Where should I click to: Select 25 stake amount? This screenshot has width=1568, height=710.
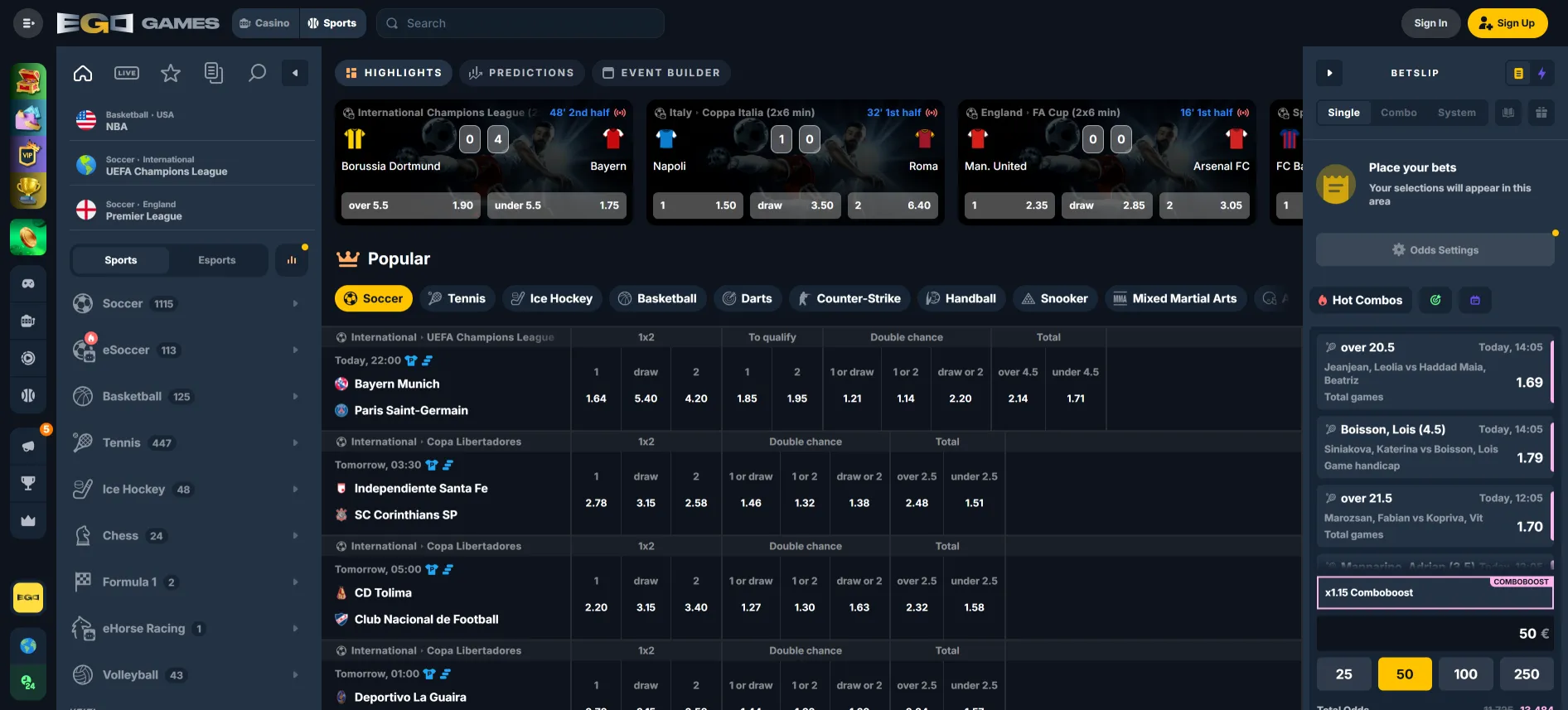coord(1343,674)
